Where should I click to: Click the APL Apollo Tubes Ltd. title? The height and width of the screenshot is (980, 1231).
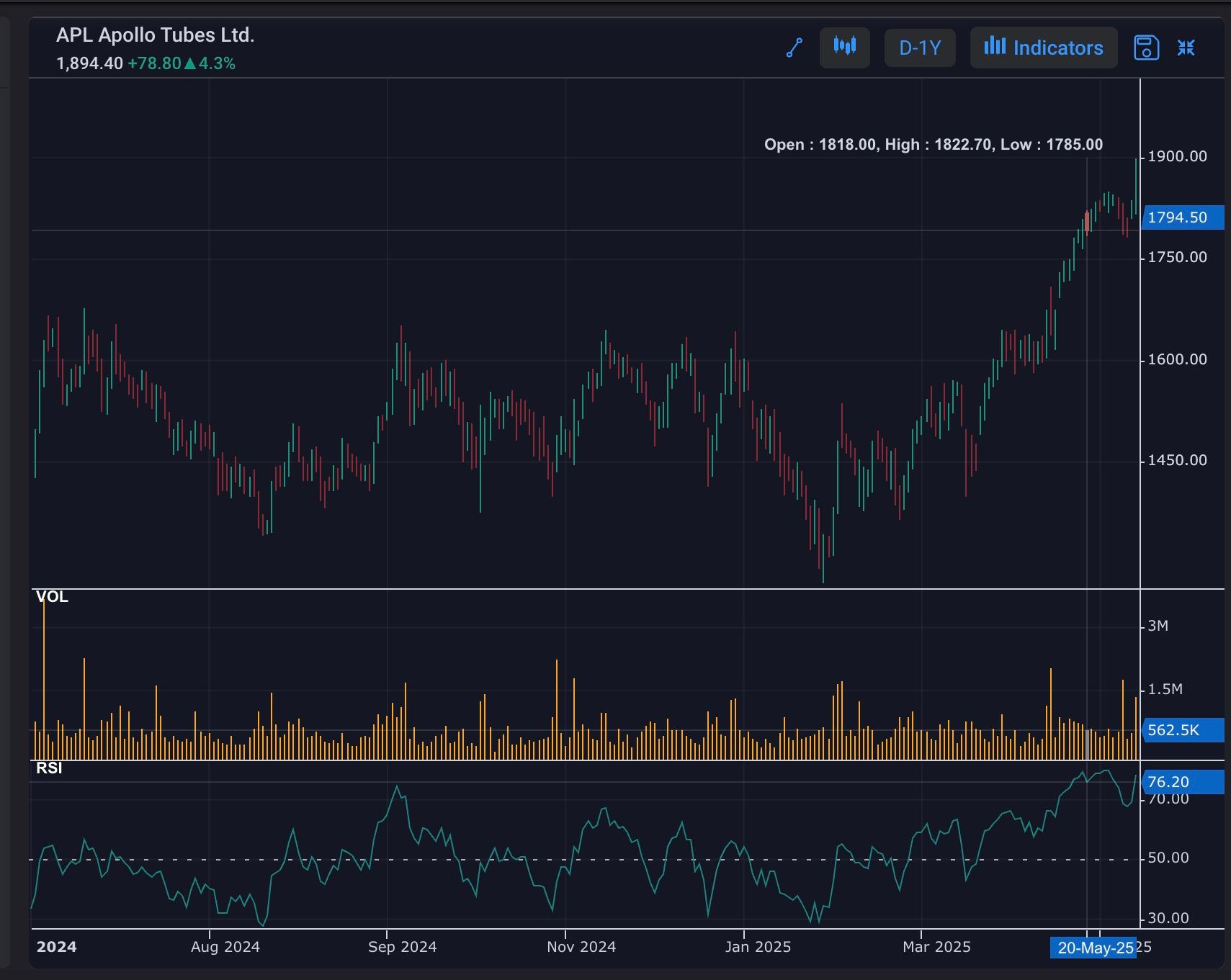(156, 35)
